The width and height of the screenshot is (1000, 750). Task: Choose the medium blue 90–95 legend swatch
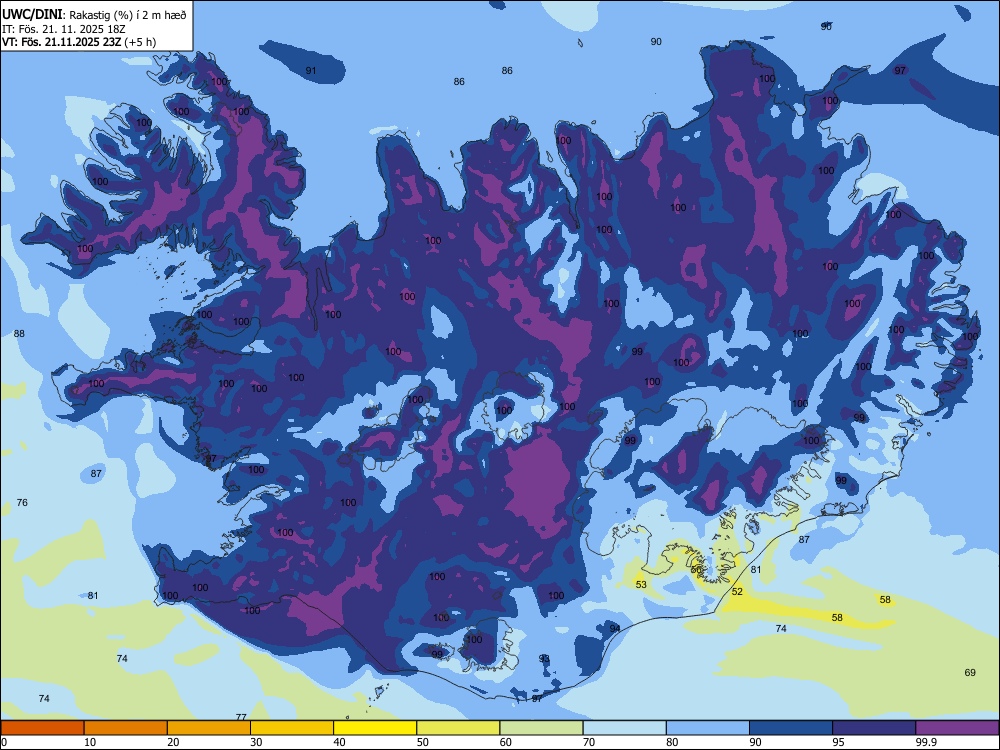(x=791, y=728)
